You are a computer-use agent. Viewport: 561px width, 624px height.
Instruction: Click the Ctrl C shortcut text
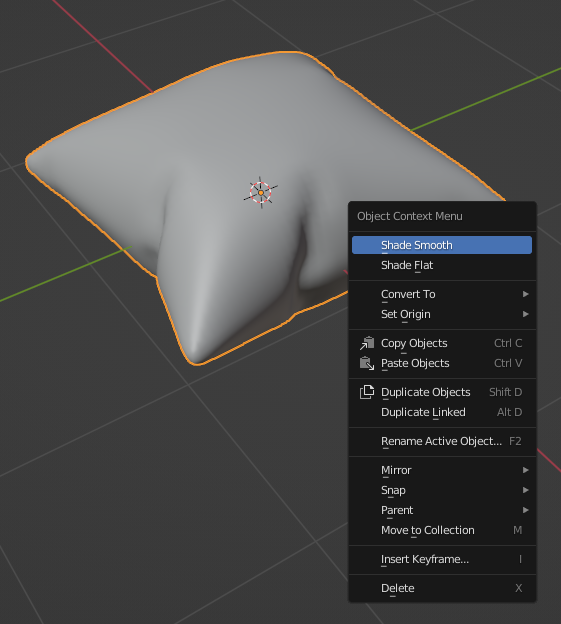pyautogui.click(x=508, y=343)
